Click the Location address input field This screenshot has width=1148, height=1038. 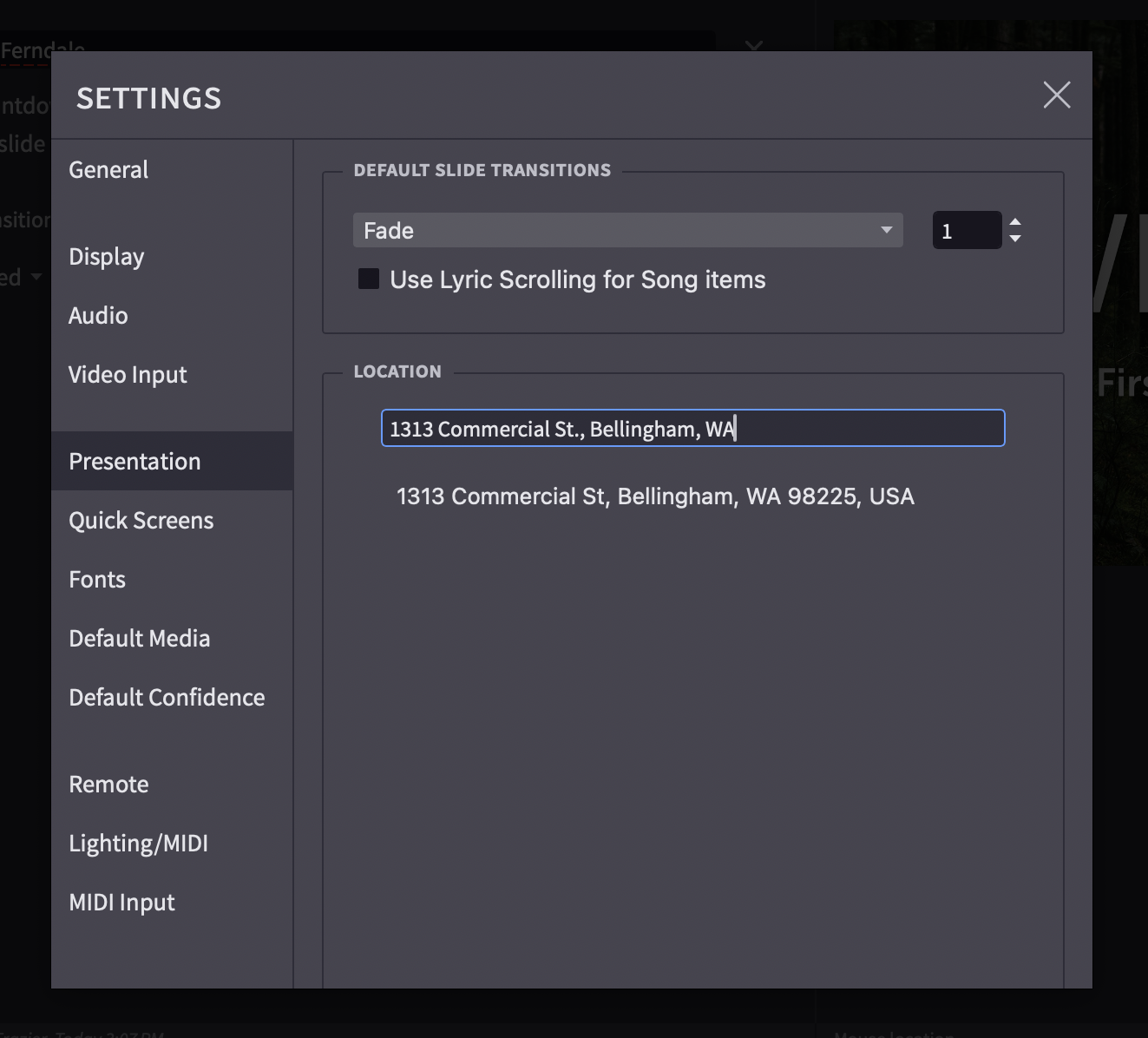[x=693, y=428]
